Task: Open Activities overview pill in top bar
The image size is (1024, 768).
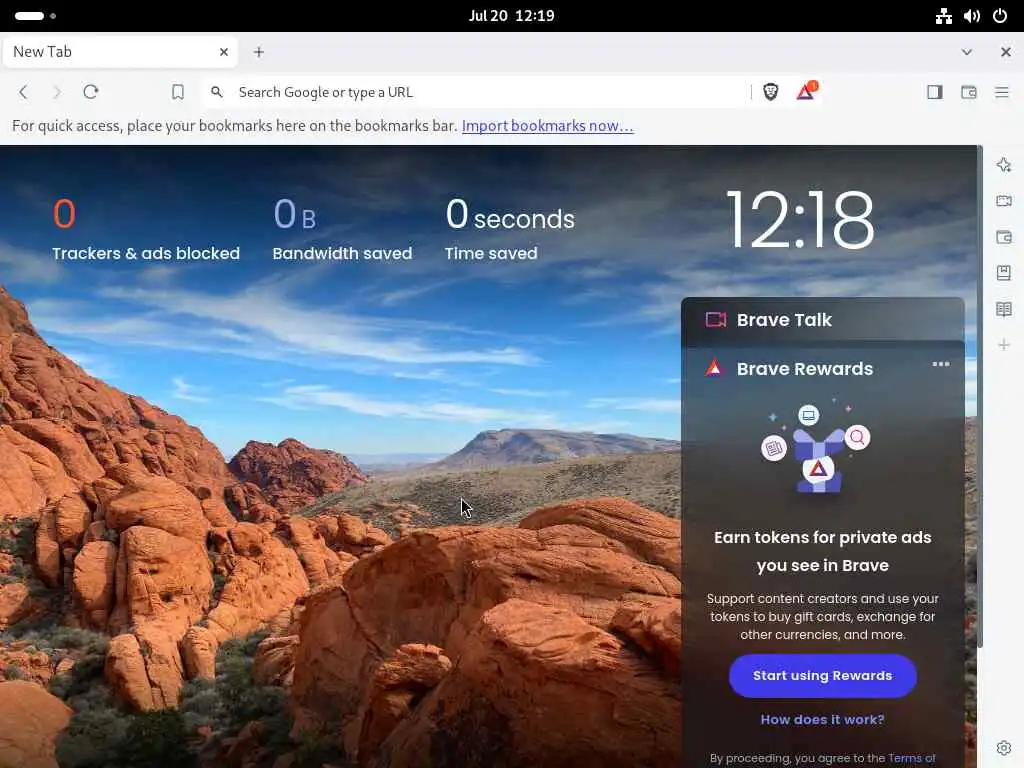Action: tap(35, 16)
